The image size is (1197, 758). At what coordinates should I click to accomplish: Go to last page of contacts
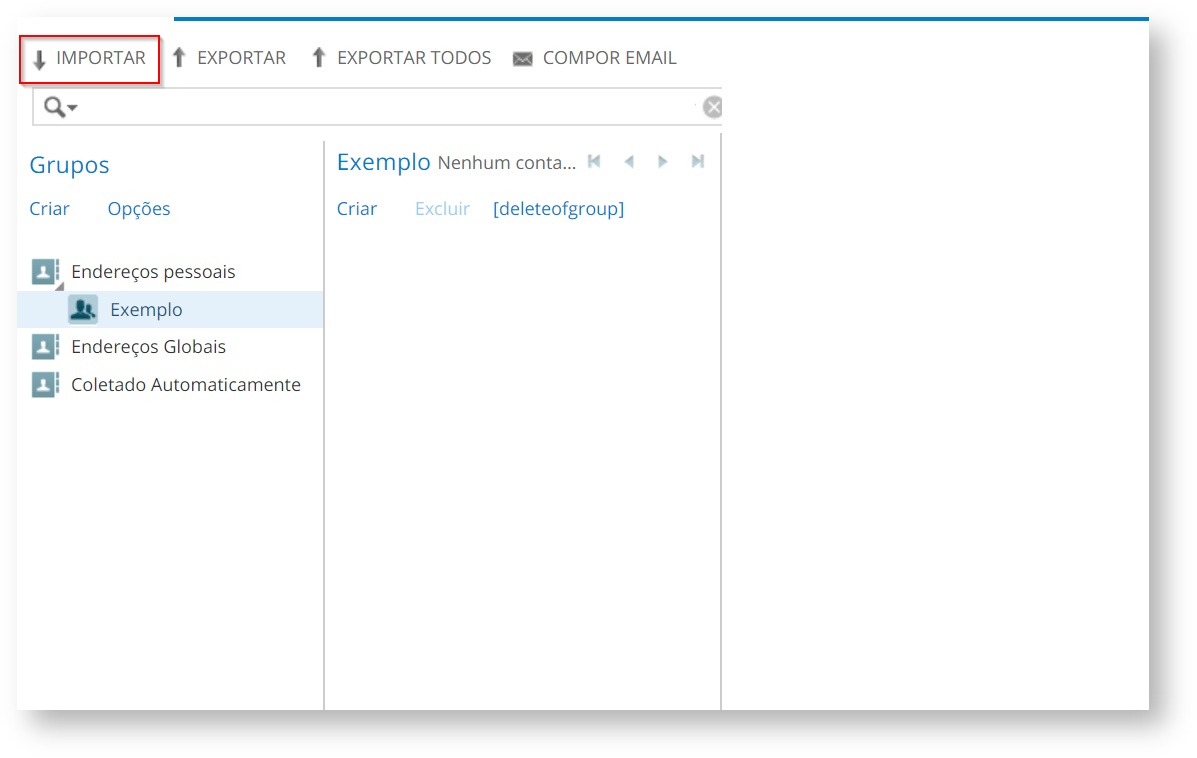[x=698, y=162]
